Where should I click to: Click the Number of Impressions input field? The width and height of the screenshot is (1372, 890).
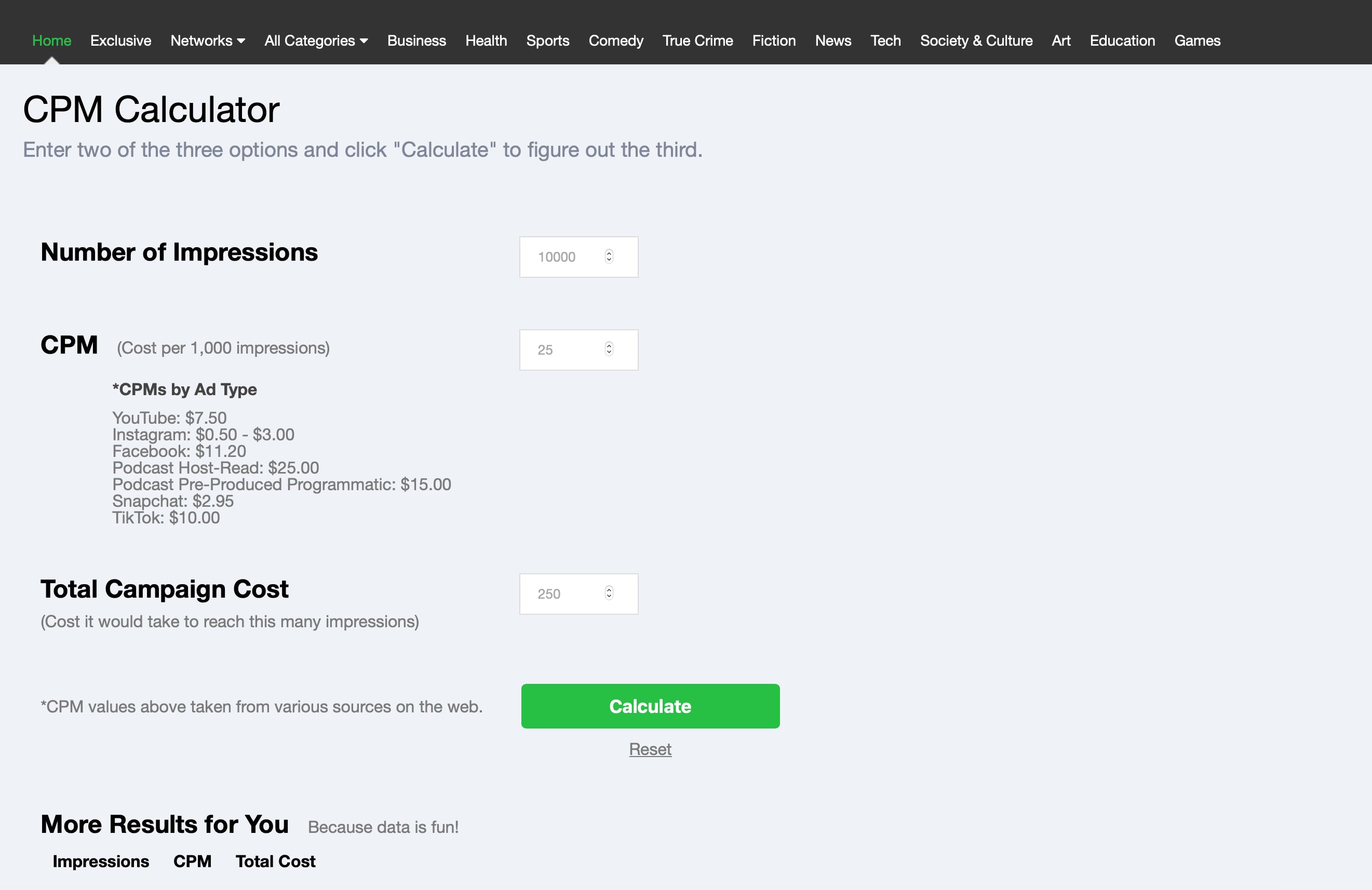[577, 255]
